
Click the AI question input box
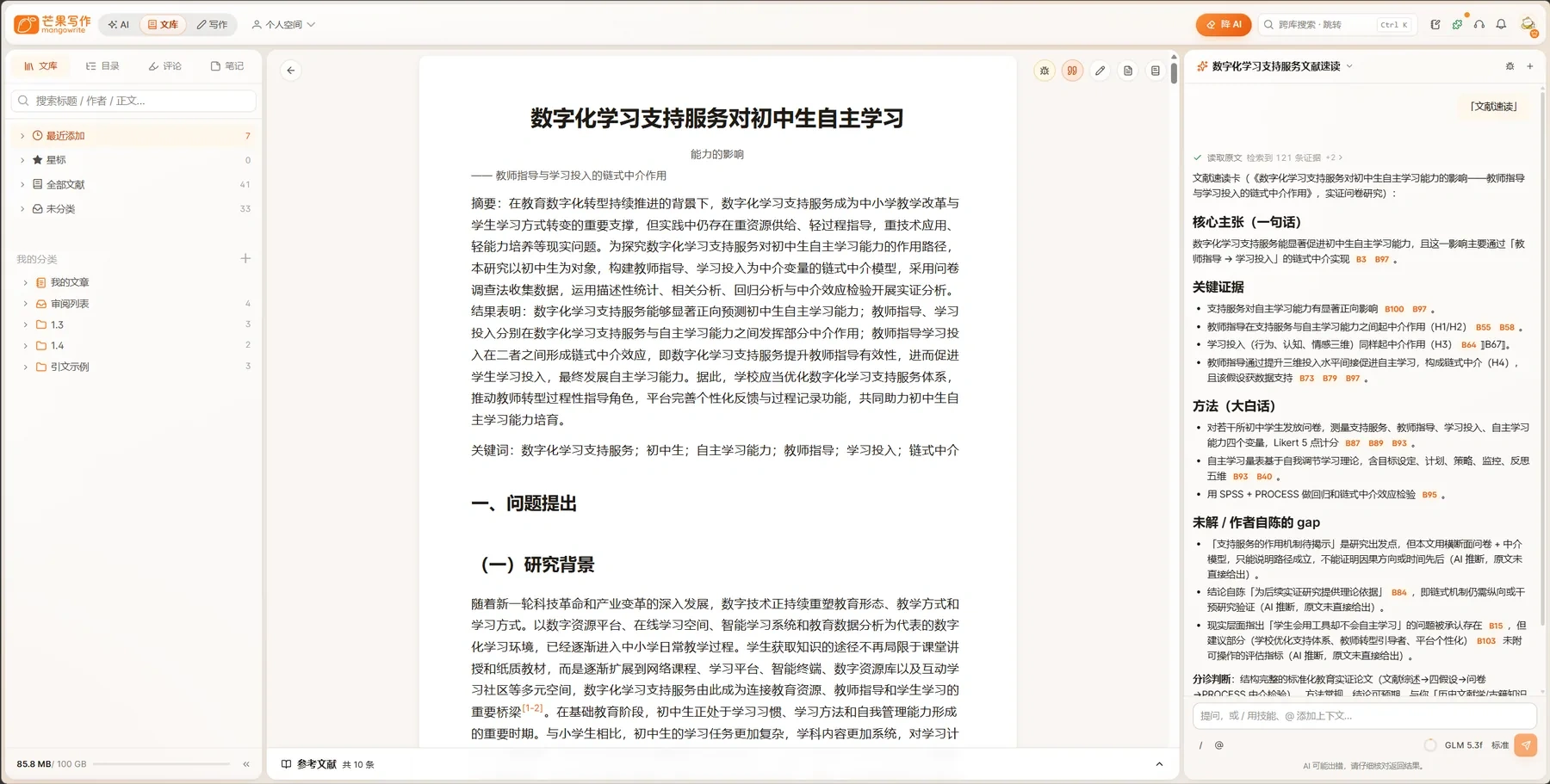(1364, 716)
